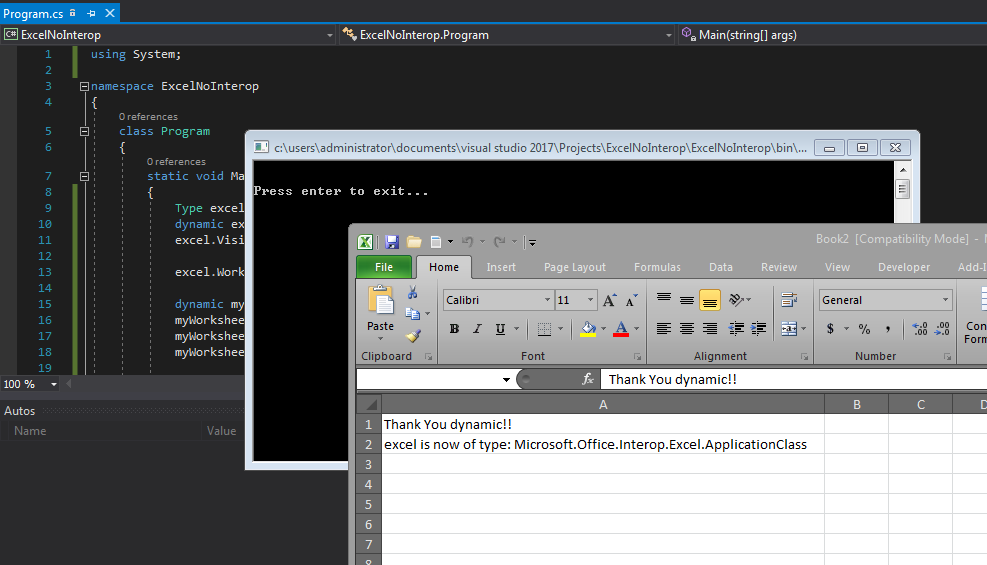987x565 pixels.
Task: Open the font size 11 dropdown
Action: 590,300
